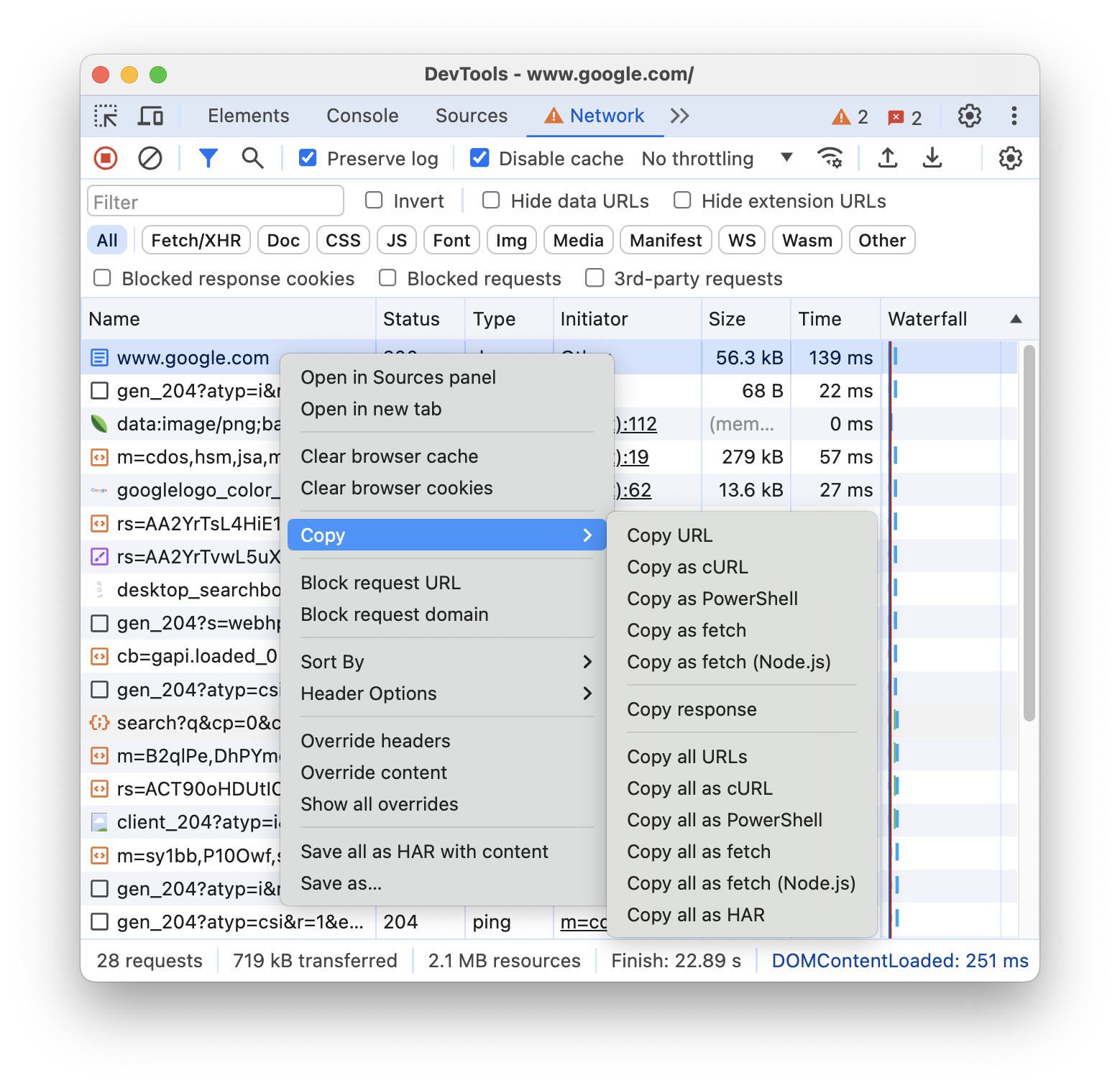The width and height of the screenshot is (1120, 1088).
Task: Switch to the Sources tab
Action: [x=472, y=116]
